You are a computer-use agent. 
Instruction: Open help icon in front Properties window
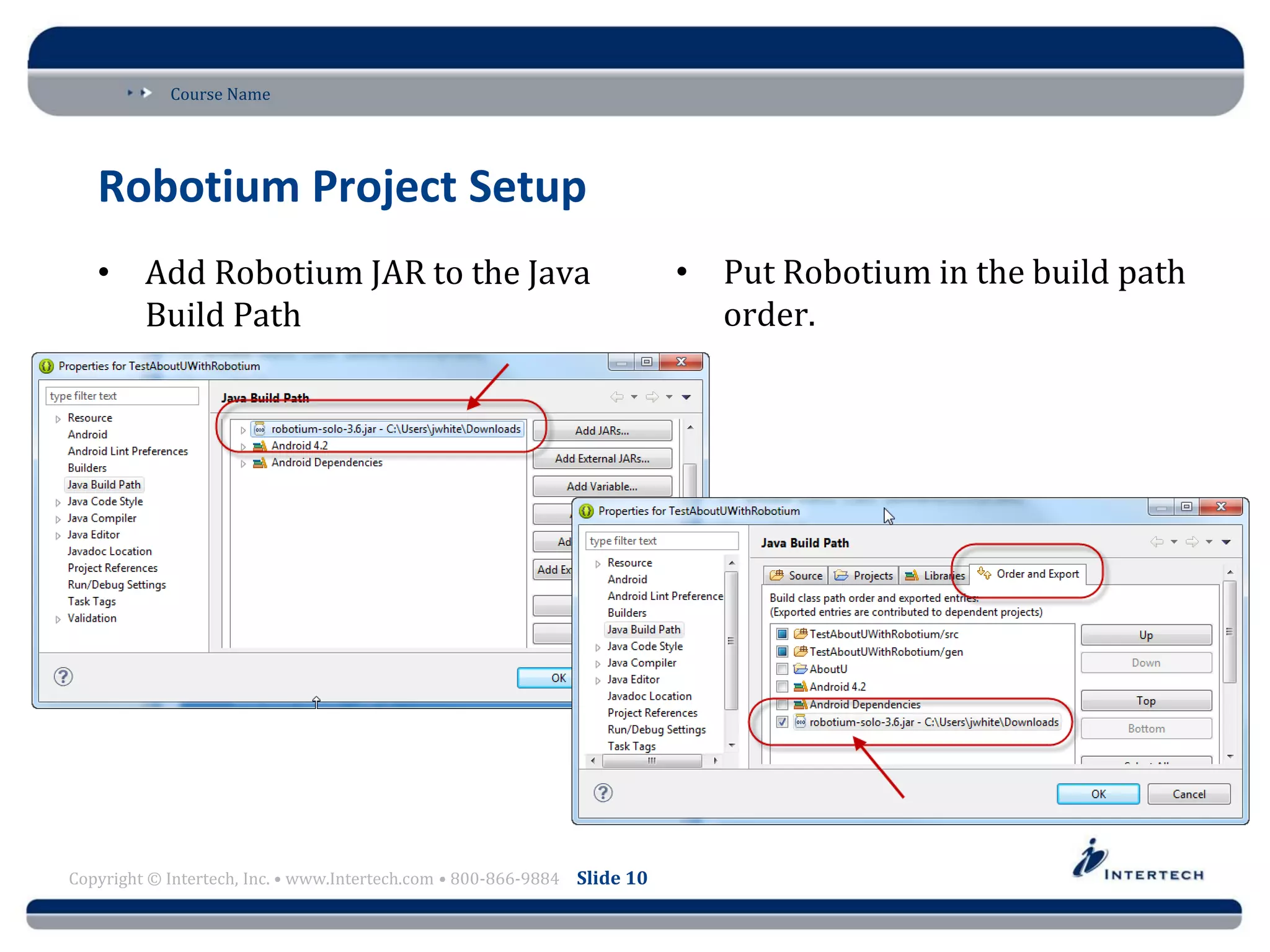pos(603,793)
